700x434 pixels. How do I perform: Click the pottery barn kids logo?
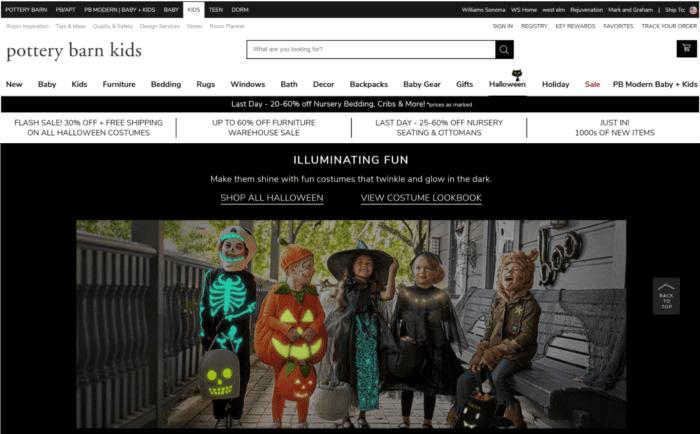click(74, 50)
